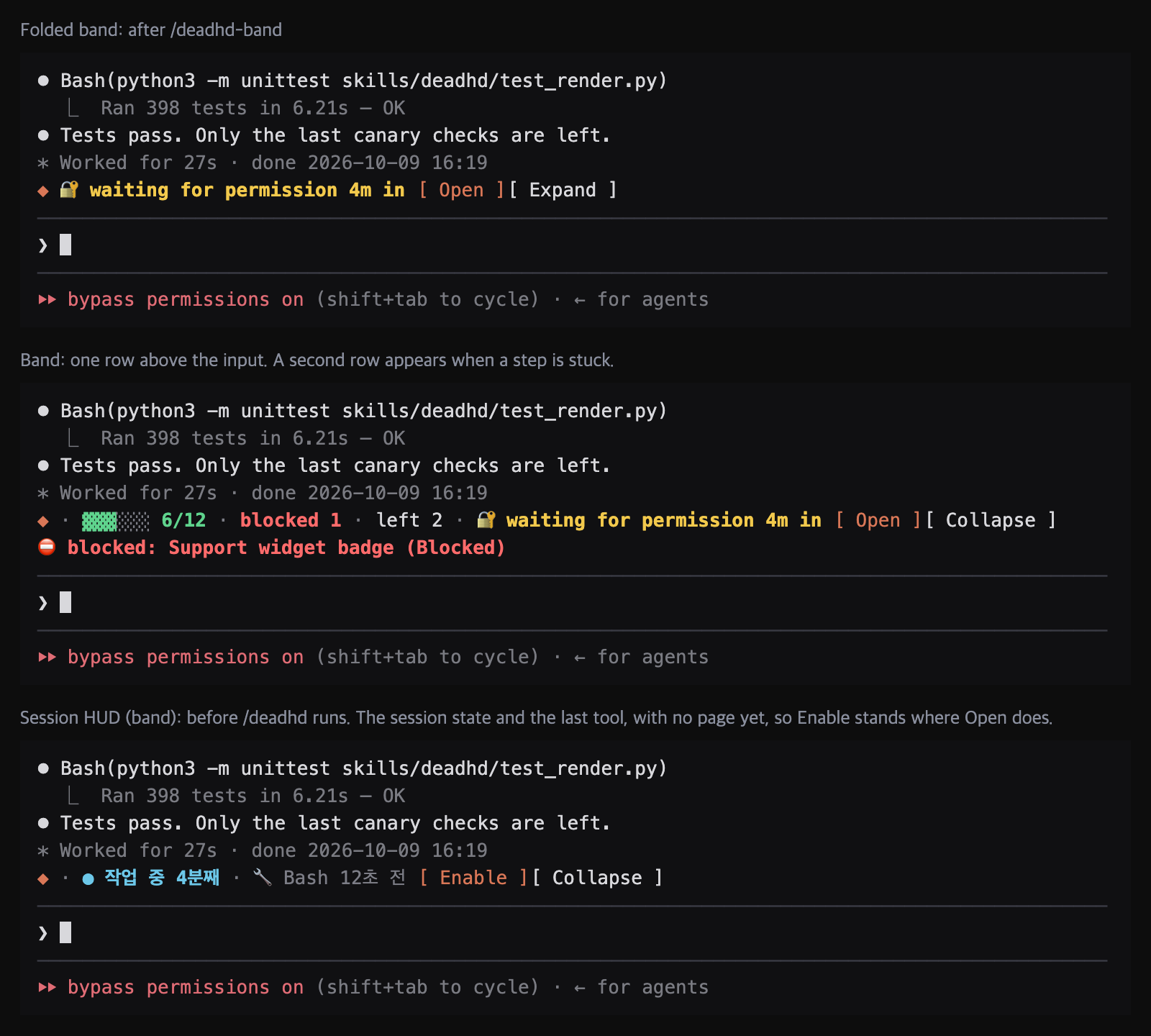This screenshot has height=1036, width=1151.
Task: Click the 6/12 progress bar
Action: 116,520
